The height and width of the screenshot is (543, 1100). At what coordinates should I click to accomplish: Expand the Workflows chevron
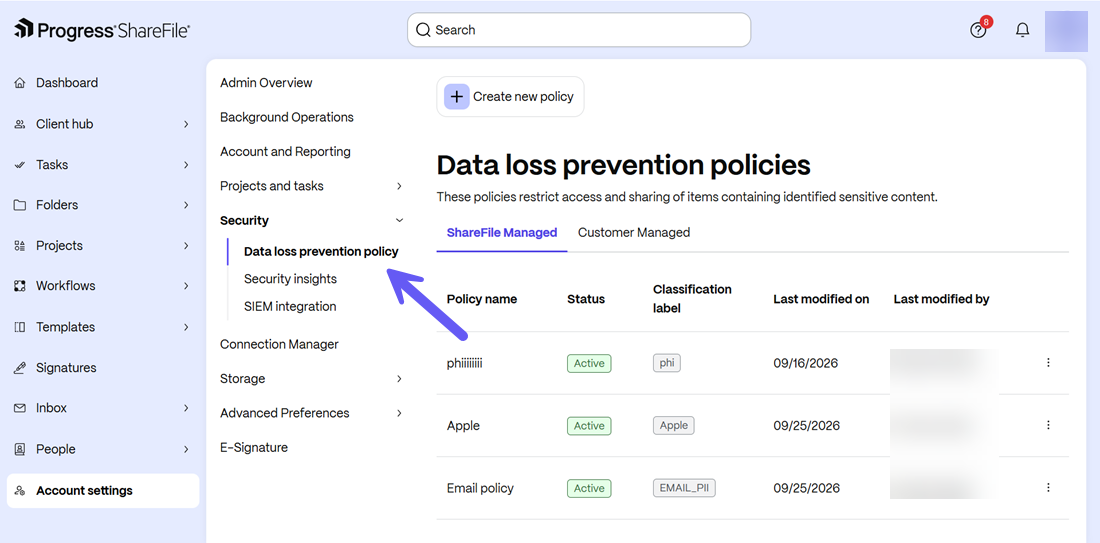(x=187, y=286)
